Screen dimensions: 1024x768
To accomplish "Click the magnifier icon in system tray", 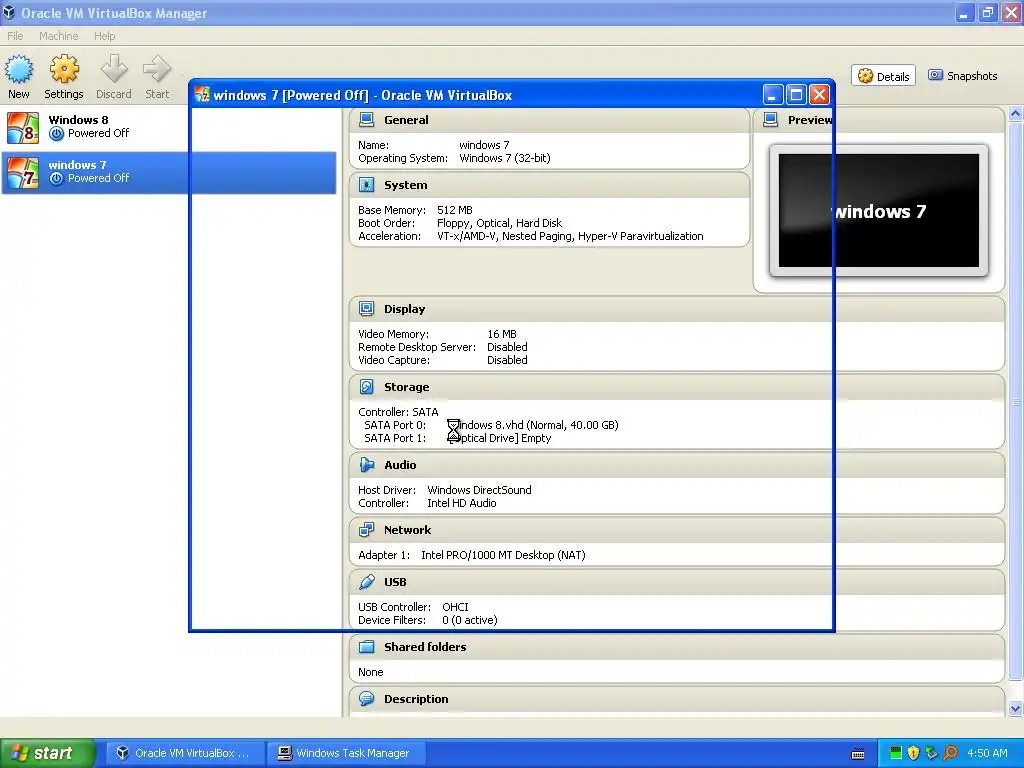I will (x=951, y=753).
